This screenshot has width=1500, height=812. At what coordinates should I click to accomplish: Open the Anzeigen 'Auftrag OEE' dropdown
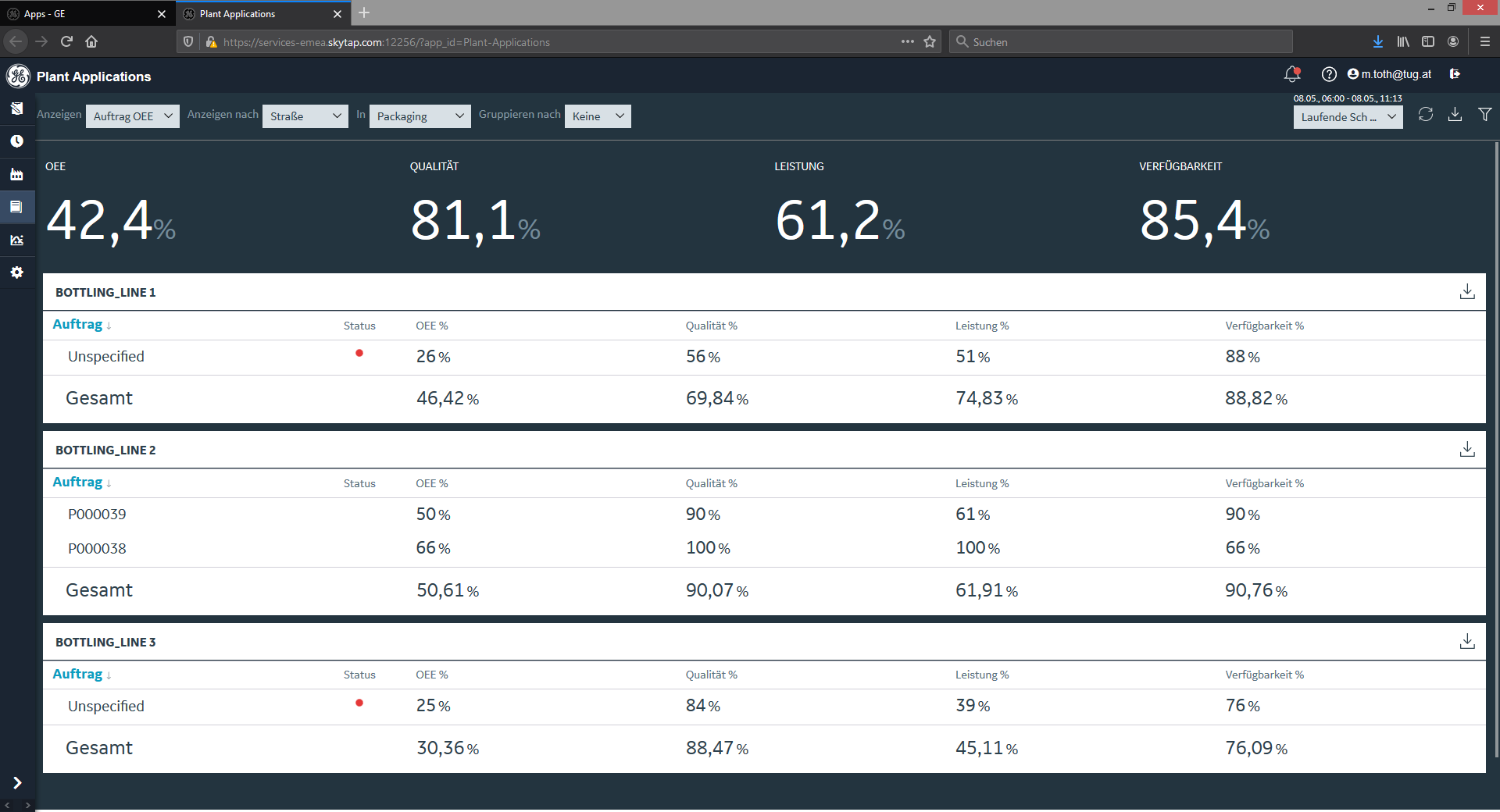[132, 116]
